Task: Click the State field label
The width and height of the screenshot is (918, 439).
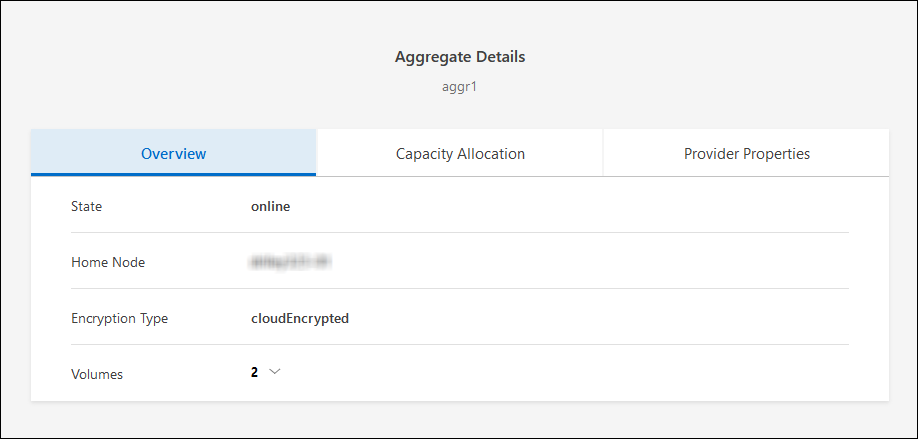Action: click(x=86, y=207)
